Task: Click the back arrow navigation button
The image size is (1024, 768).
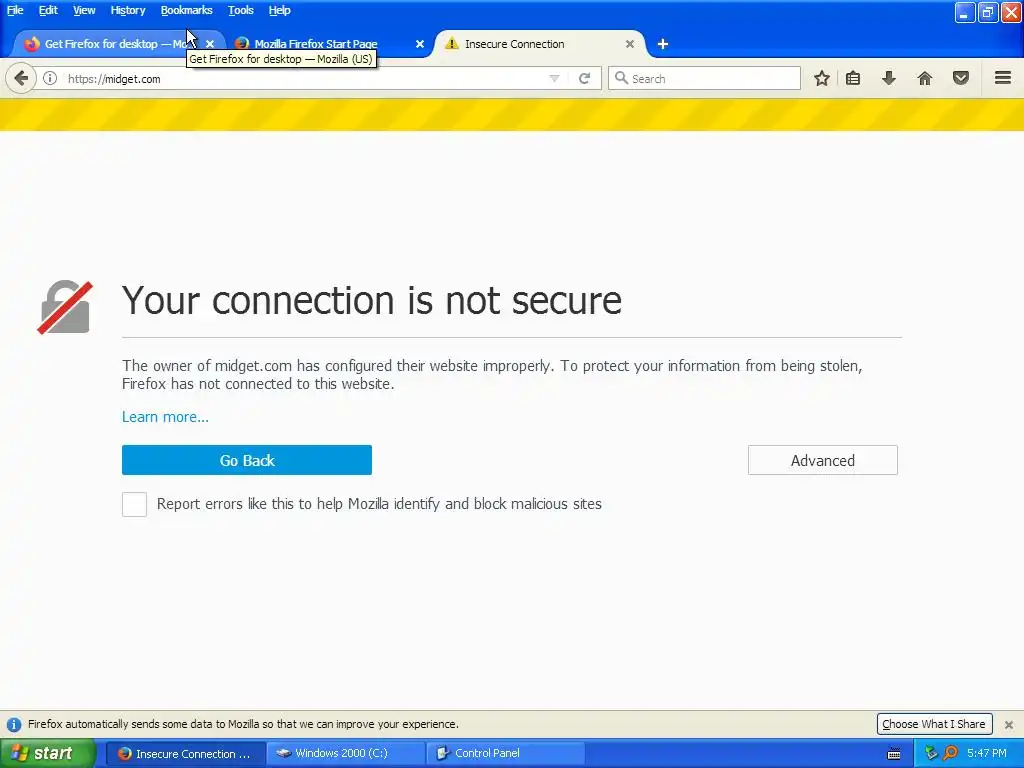Action: coord(21,78)
